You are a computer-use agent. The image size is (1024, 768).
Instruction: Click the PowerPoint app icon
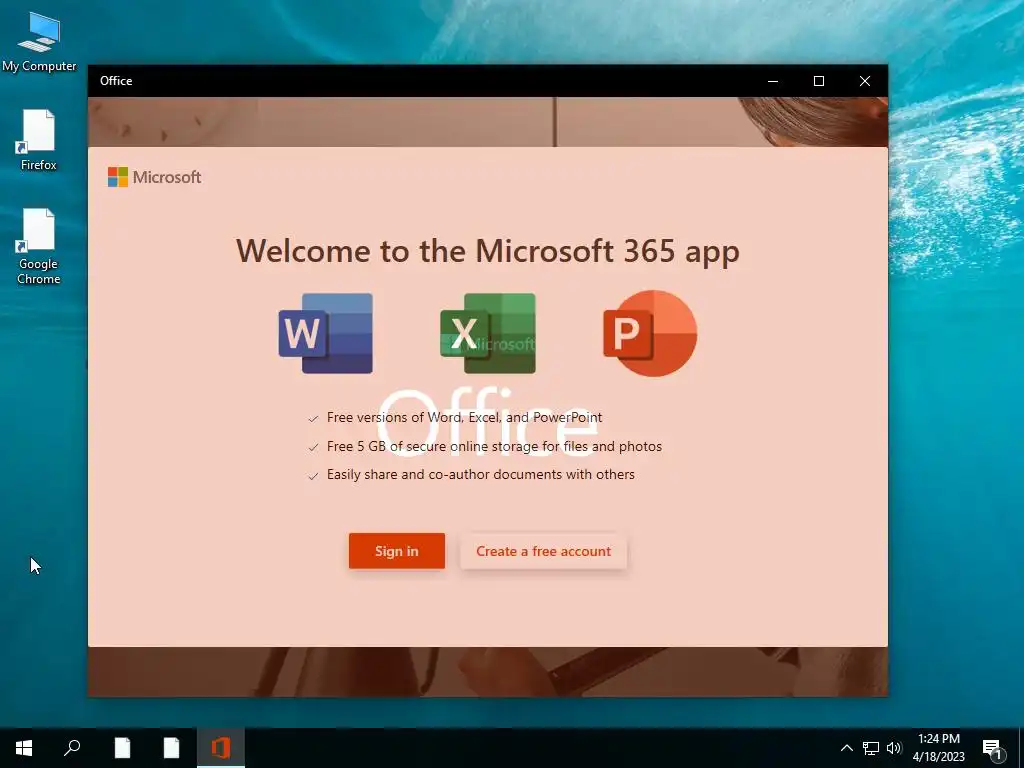click(650, 333)
